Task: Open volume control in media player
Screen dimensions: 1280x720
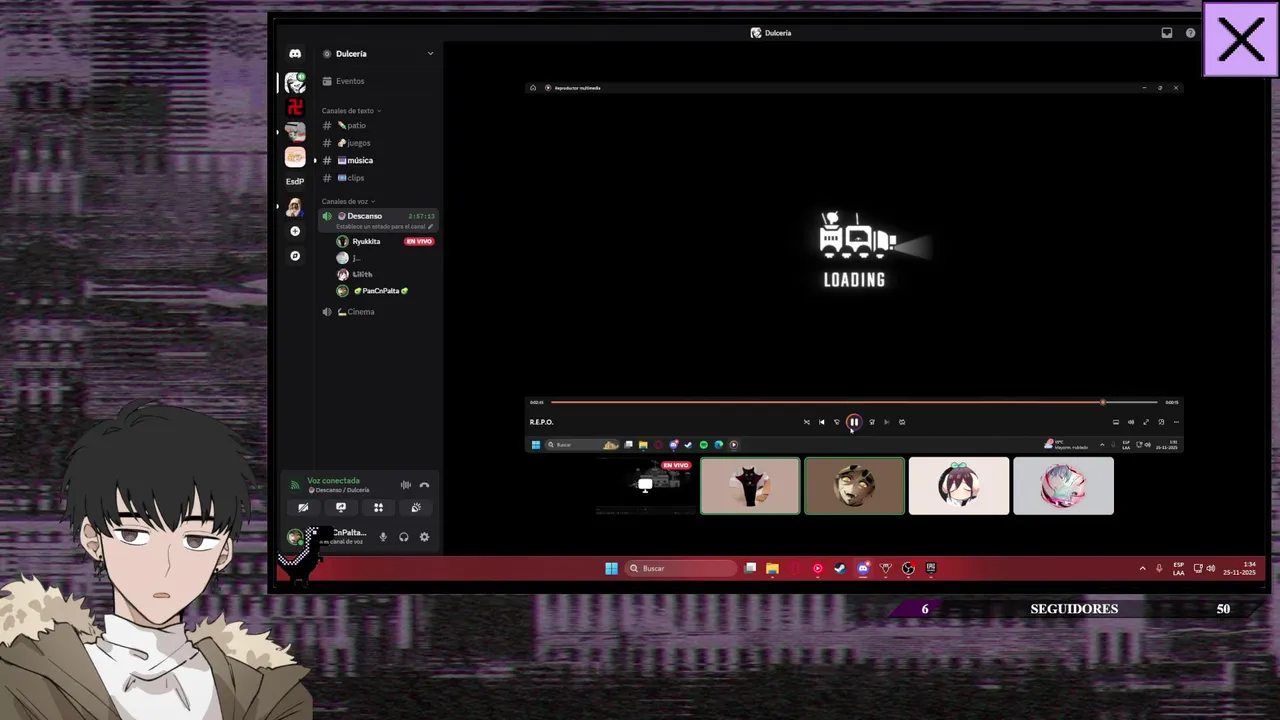Action: (1131, 422)
